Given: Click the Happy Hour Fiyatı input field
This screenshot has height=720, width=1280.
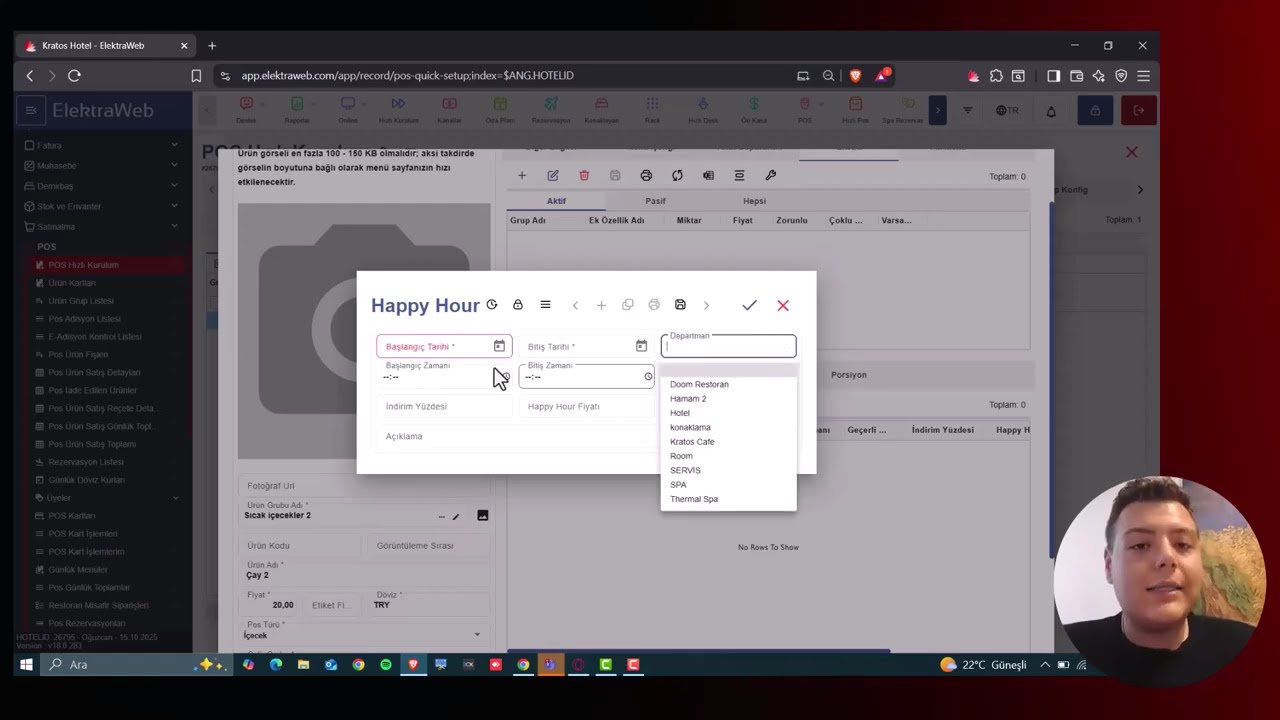Looking at the screenshot, I should 586,406.
